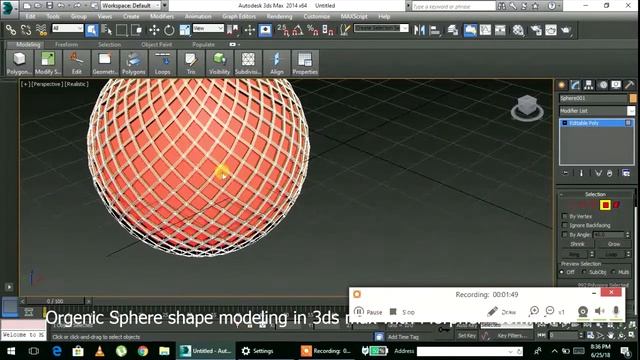Enable Ignore Backfacing checkbox

(x=564, y=225)
